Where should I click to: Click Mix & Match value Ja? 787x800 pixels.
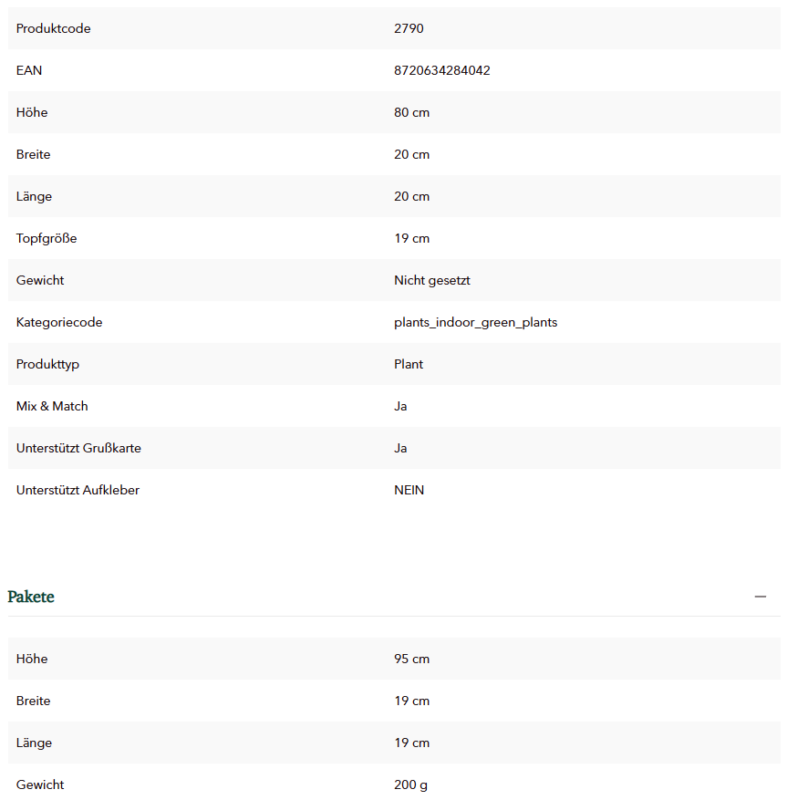(400, 406)
